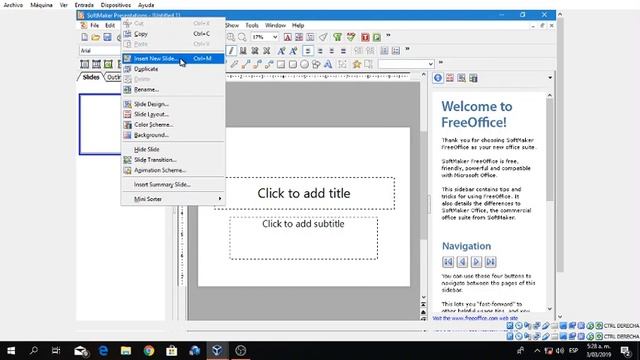Click the red T icon in the toolbar
640x360 pixels.
(365, 37)
